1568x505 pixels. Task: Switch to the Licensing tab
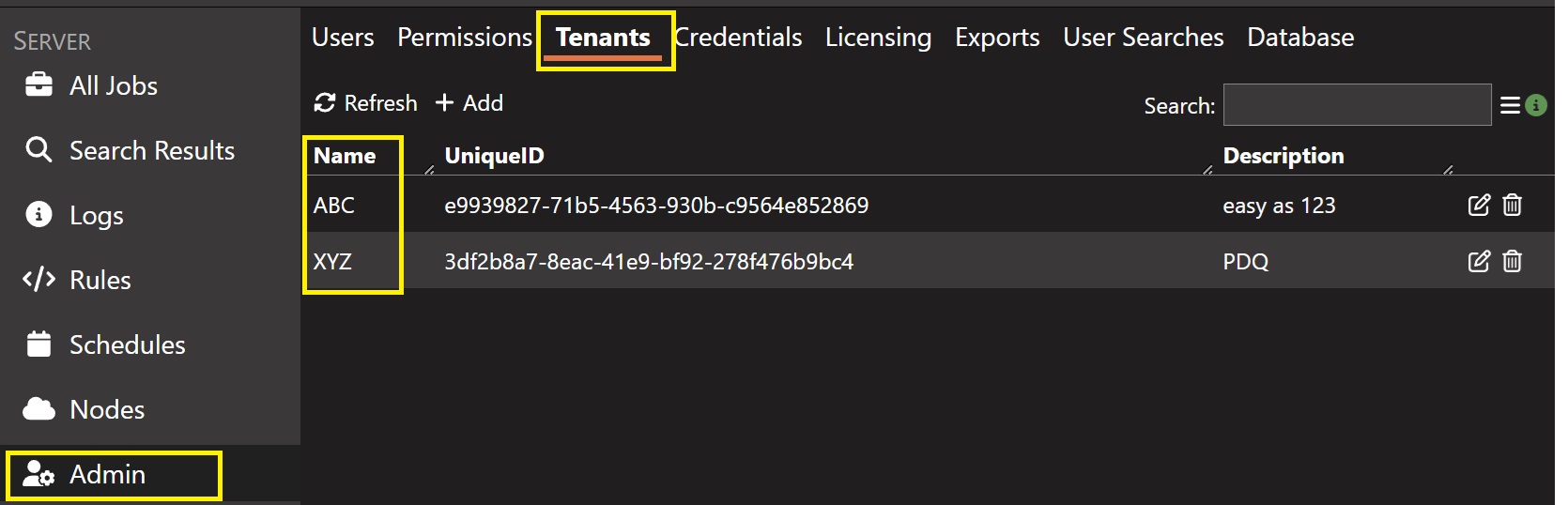878,38
